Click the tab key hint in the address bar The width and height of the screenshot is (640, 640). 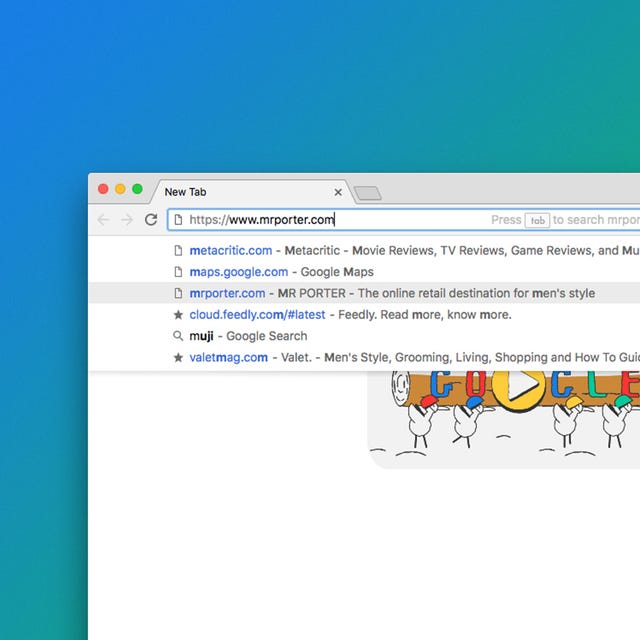[x=537, y=220]
